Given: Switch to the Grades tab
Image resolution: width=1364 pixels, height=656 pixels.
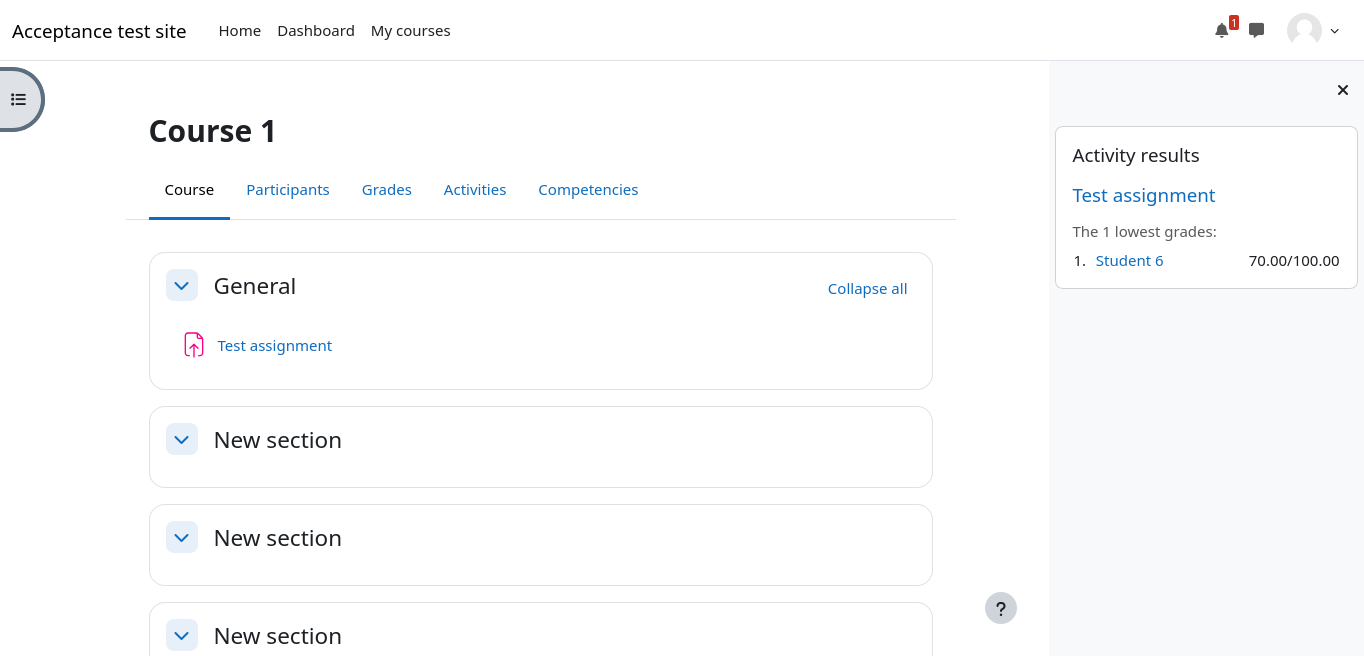Looking at the screenshot, I should [x=386, y=190].
